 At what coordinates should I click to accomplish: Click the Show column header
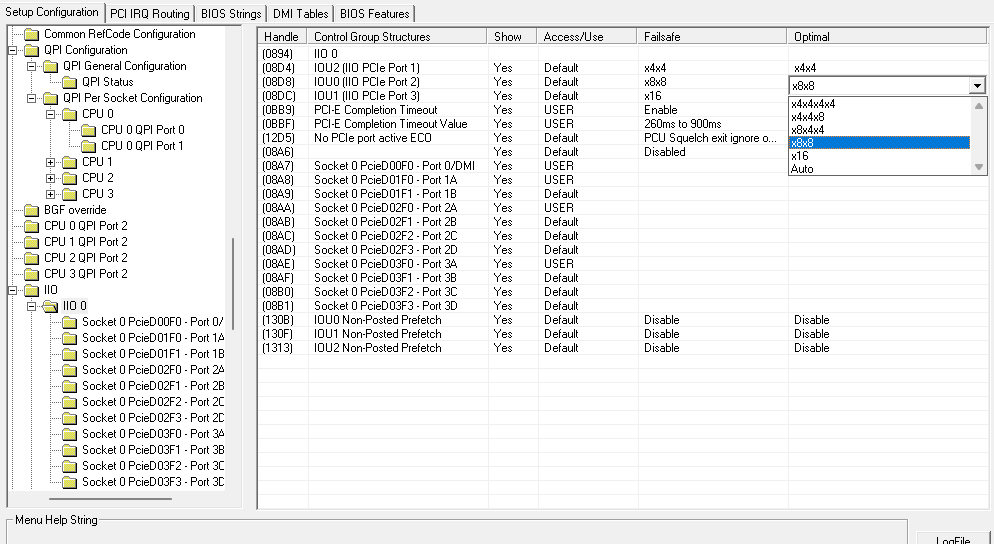click(x=512, y=37)
